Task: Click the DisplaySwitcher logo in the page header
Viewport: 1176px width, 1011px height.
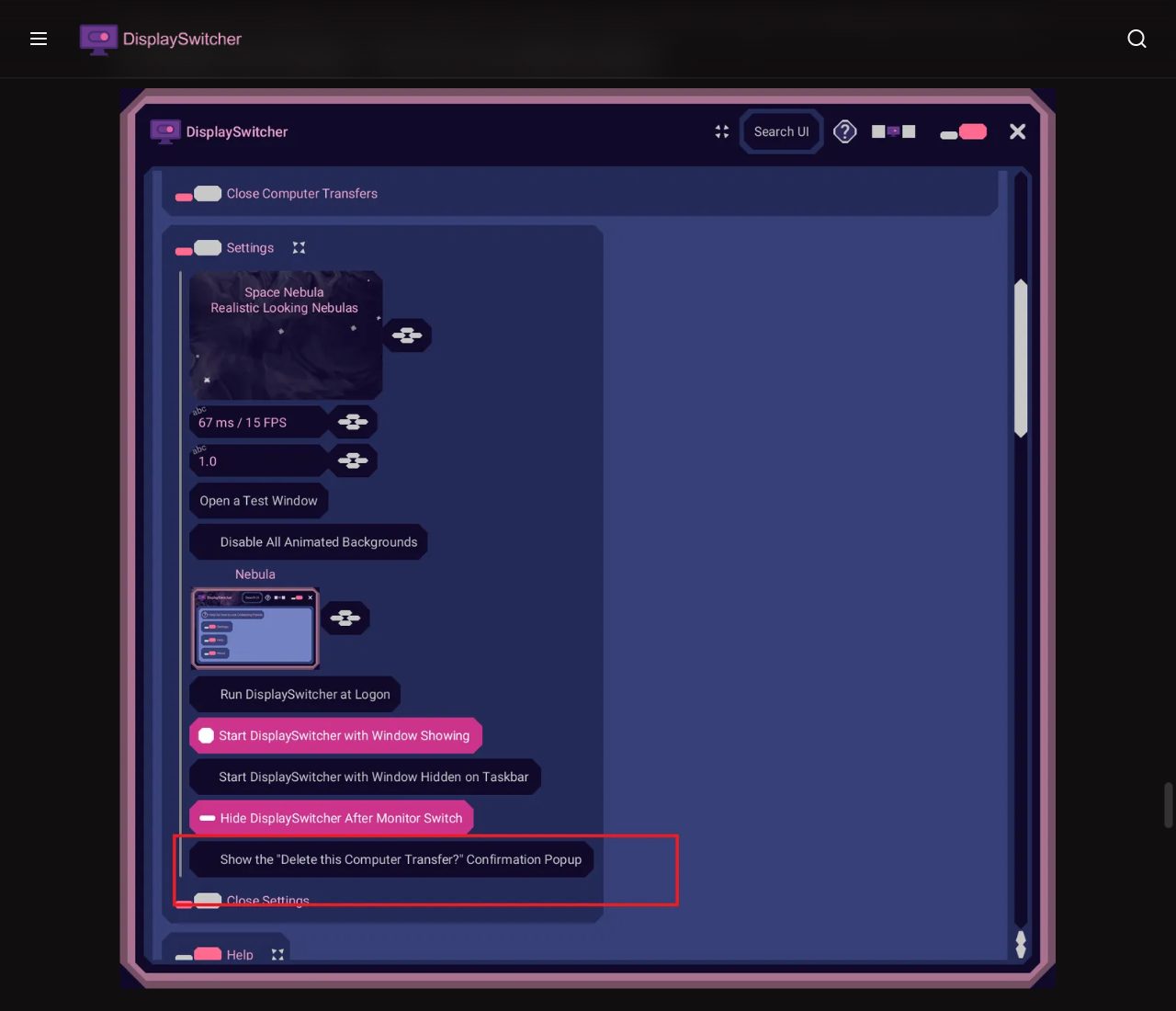Action: tap(161, 40)
